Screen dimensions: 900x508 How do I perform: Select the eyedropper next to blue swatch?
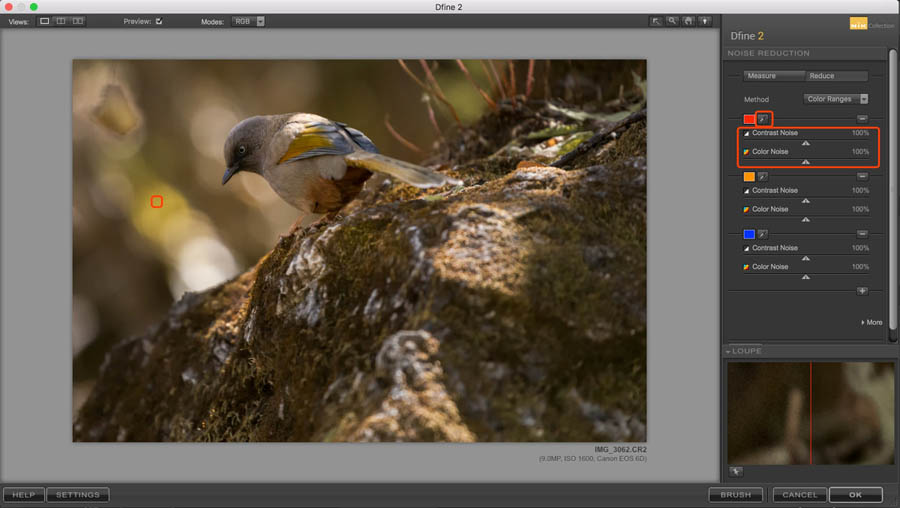(763, 234)
